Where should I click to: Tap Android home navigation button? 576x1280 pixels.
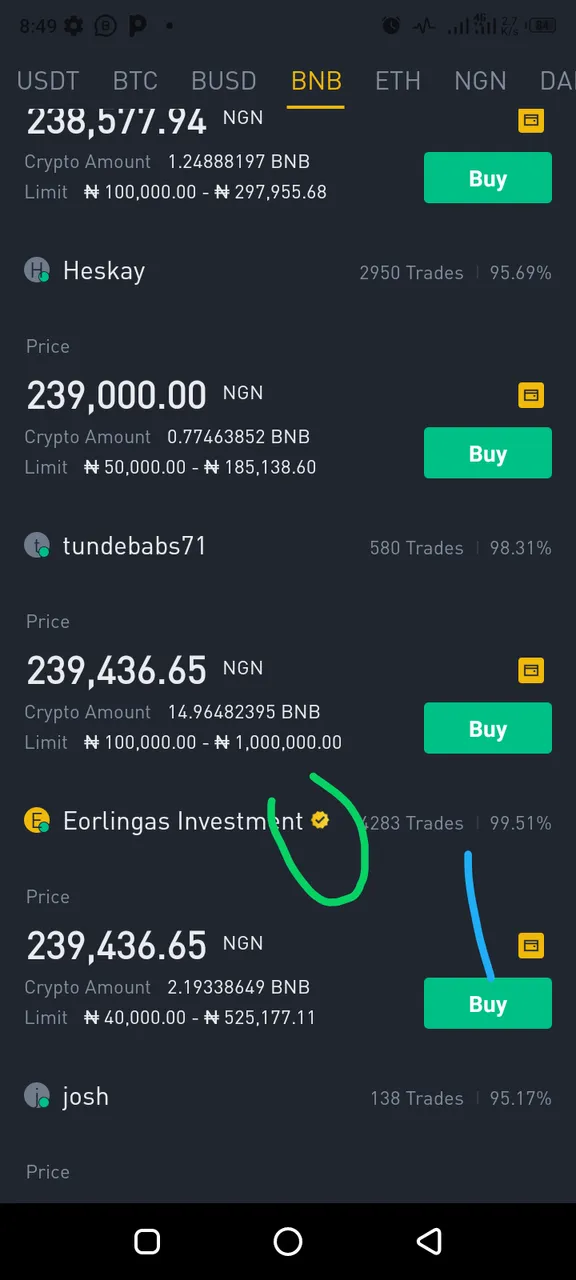click(288, 1241)
